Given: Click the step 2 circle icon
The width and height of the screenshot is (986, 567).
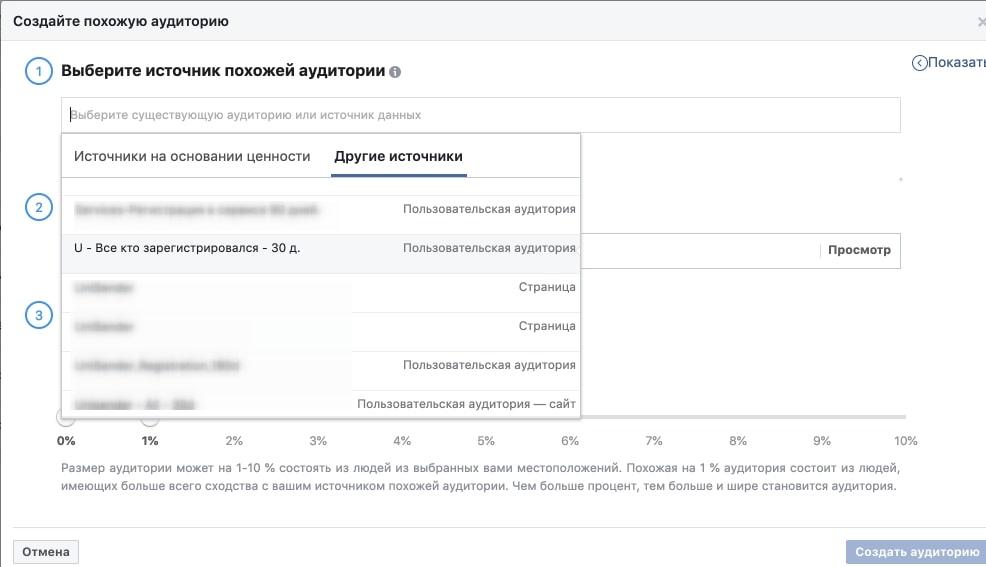Looking at the screenshot, I should pos(38,207).
